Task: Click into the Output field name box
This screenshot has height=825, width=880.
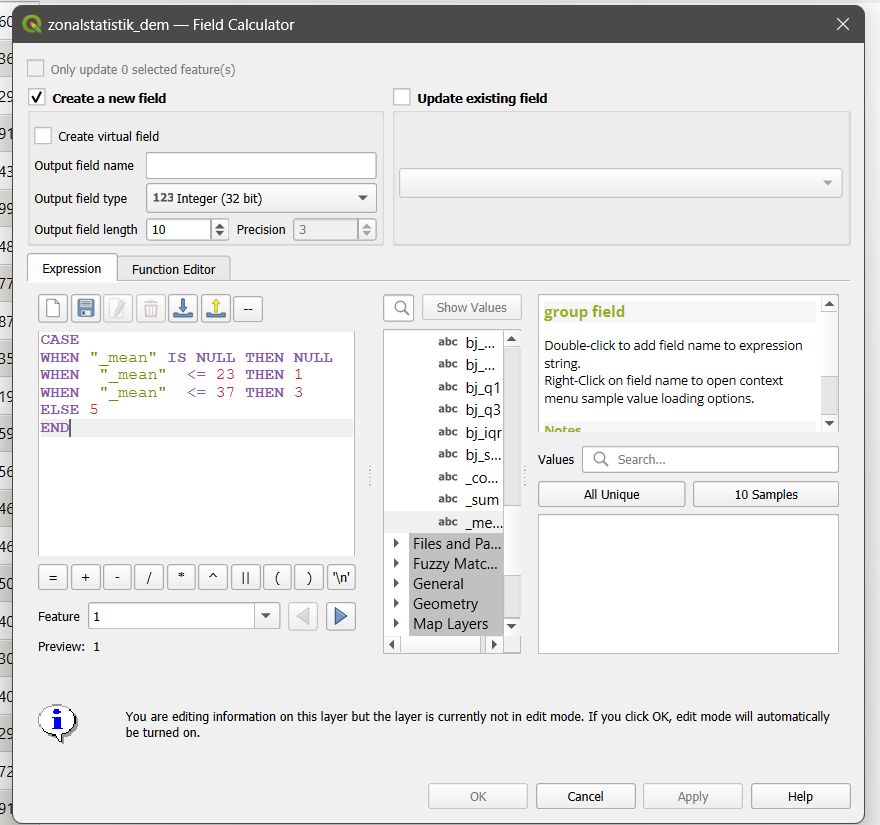Action: pos(261,166)
